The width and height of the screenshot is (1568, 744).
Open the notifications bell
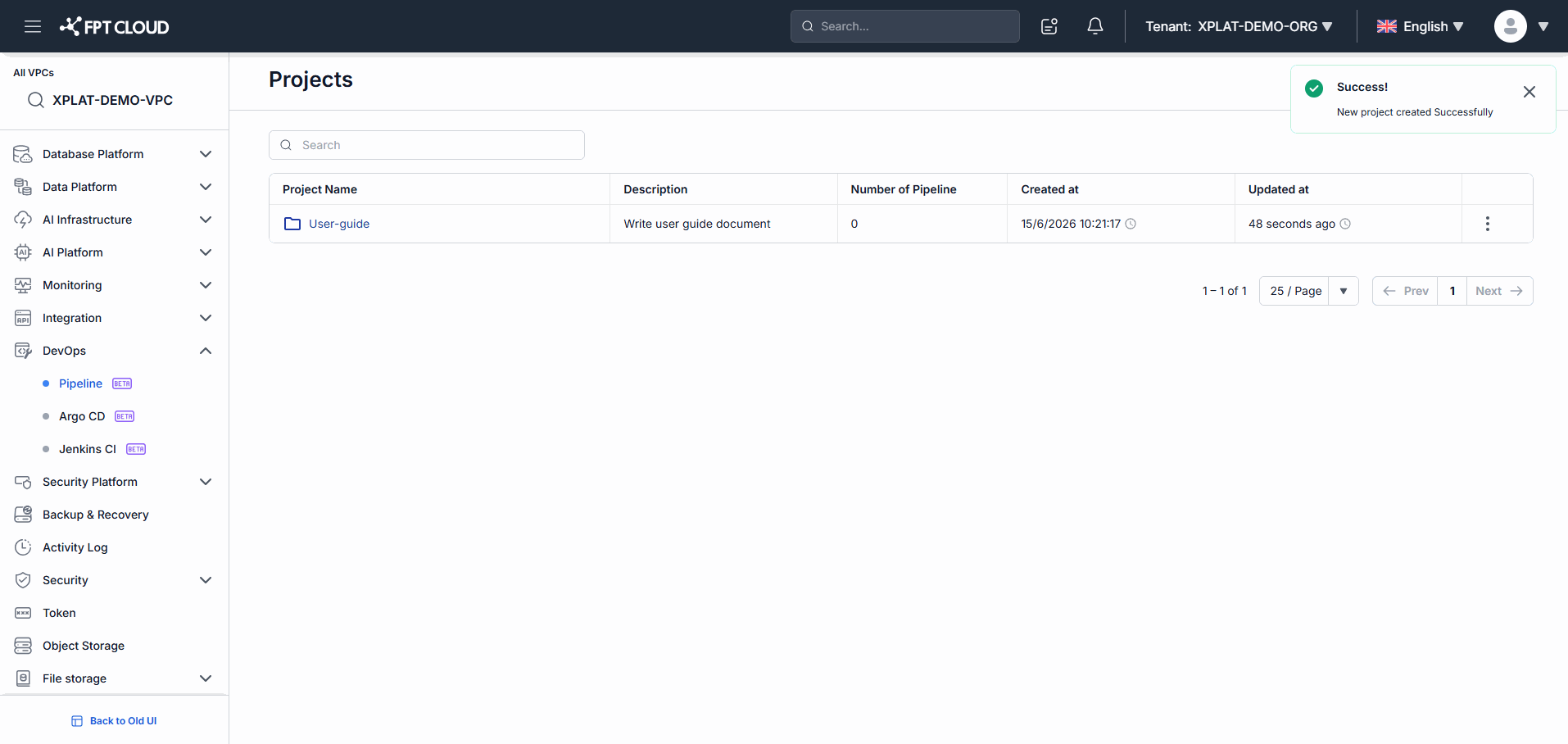click(x=1095, y=26)
